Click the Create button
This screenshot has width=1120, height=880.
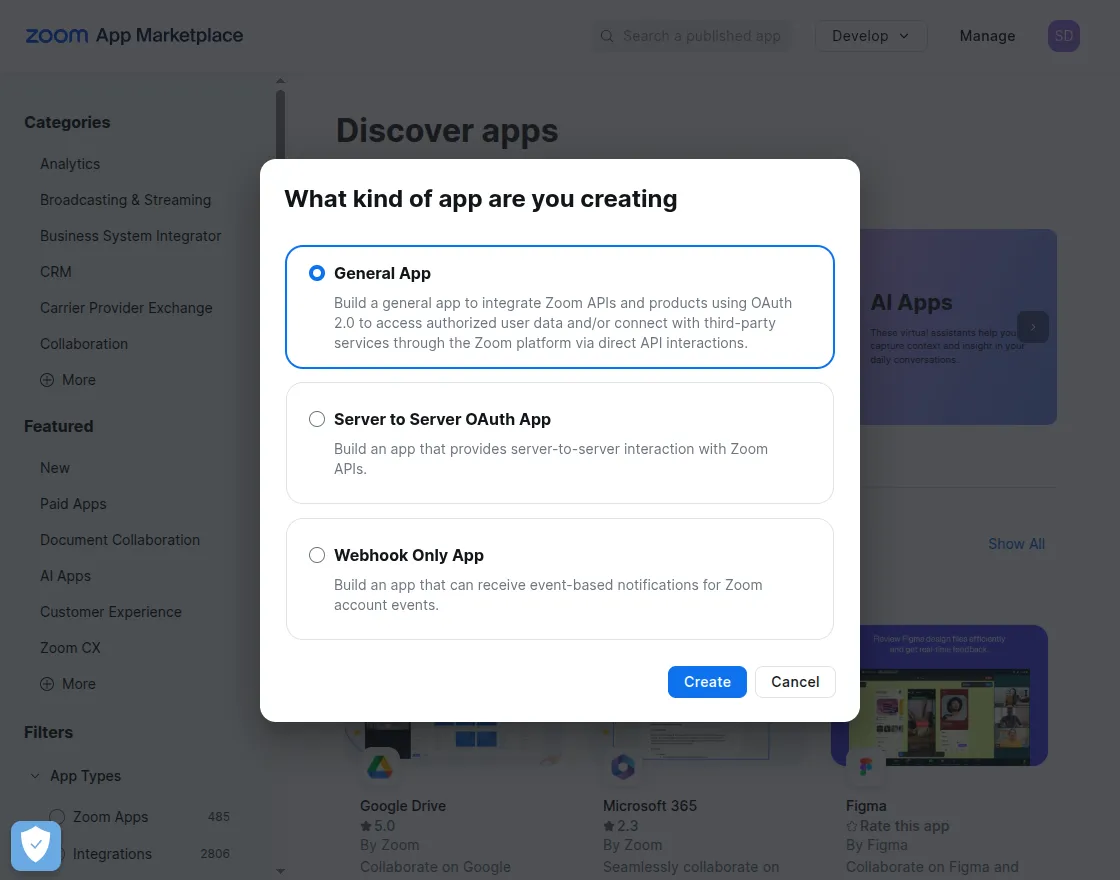pos(707,681)
